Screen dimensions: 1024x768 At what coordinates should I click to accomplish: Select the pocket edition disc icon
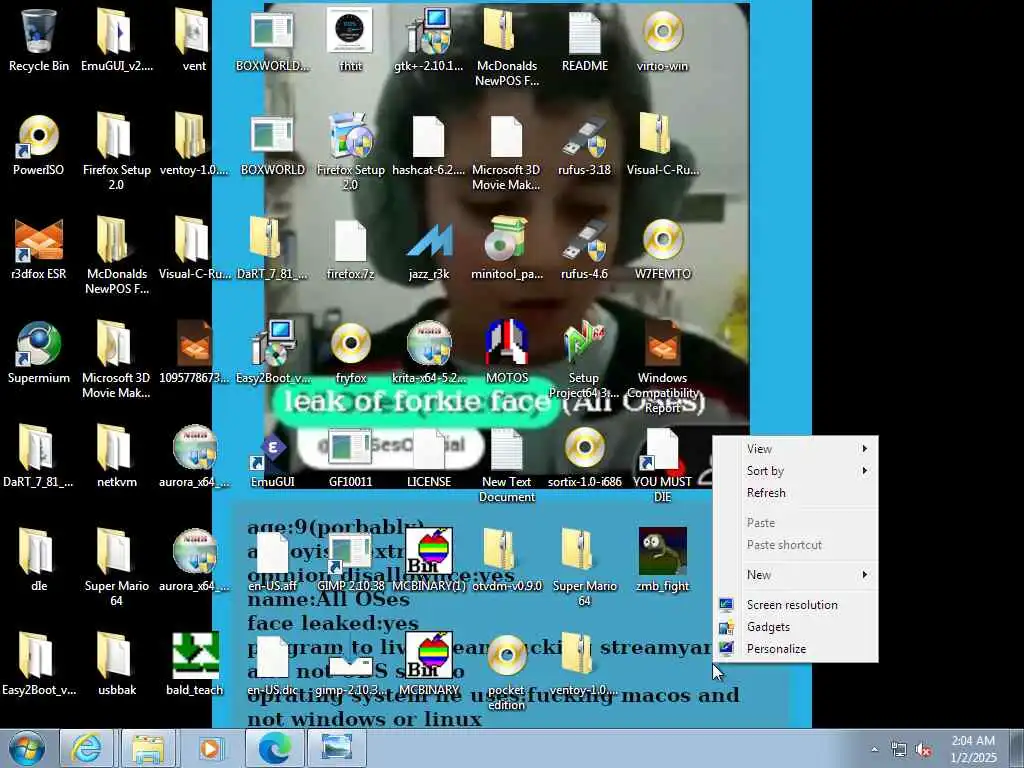pos(506,671)
